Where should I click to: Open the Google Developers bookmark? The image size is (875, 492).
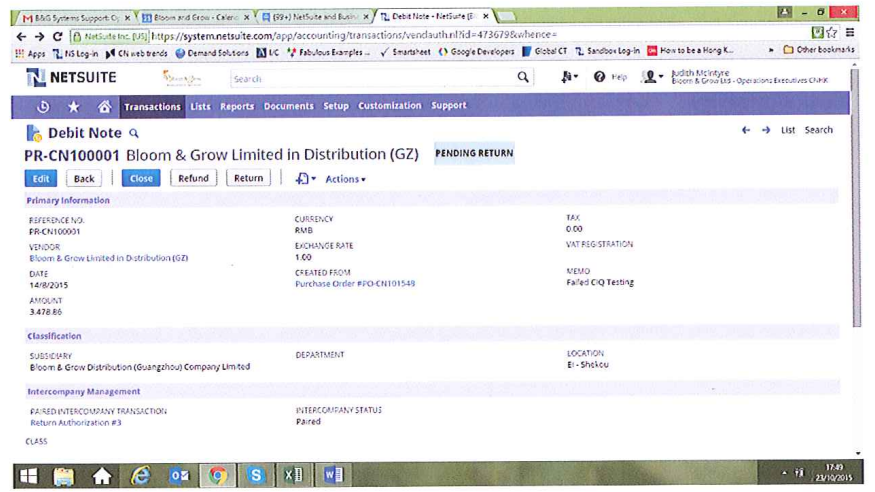tap(477, 51)
